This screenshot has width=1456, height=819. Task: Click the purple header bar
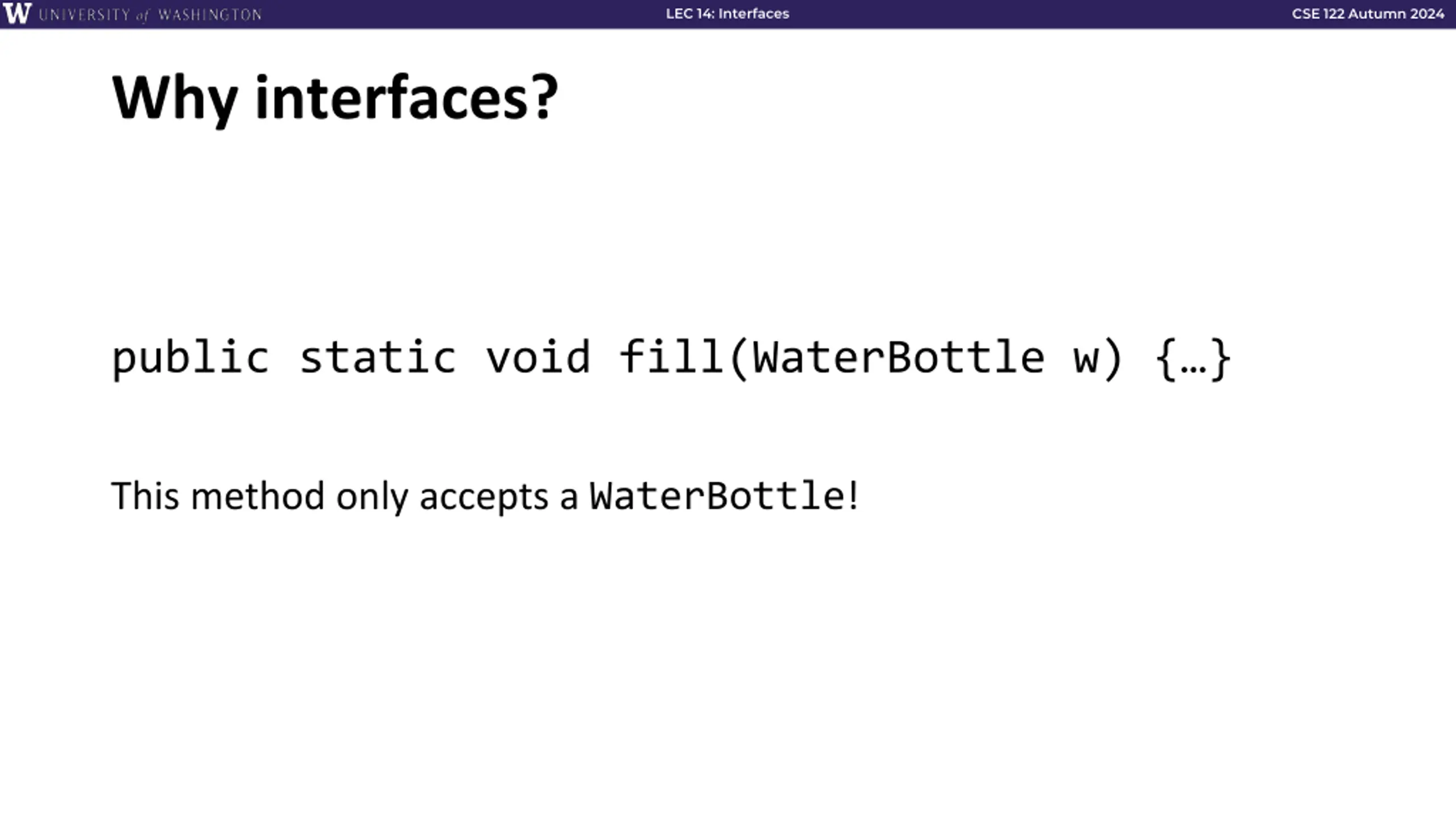(728, 14)
